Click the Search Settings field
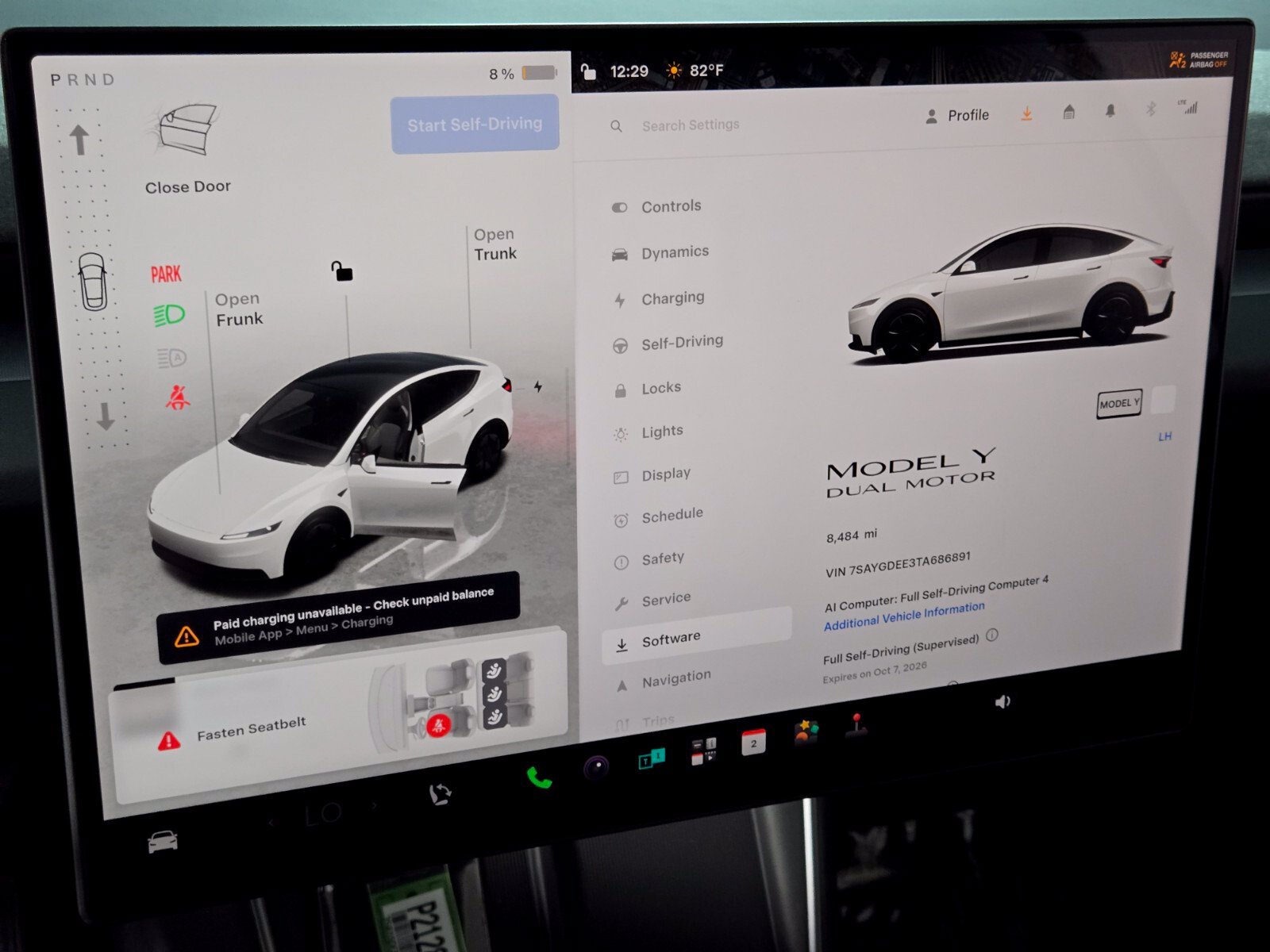This screenshot has width=1270, height=952. (690, 125)
